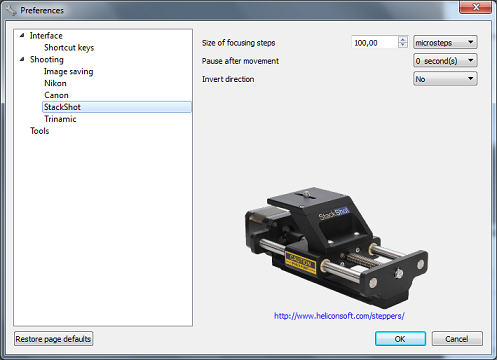
Task: Open the Invert direction dropdown
Action: (x=445, y=79)
